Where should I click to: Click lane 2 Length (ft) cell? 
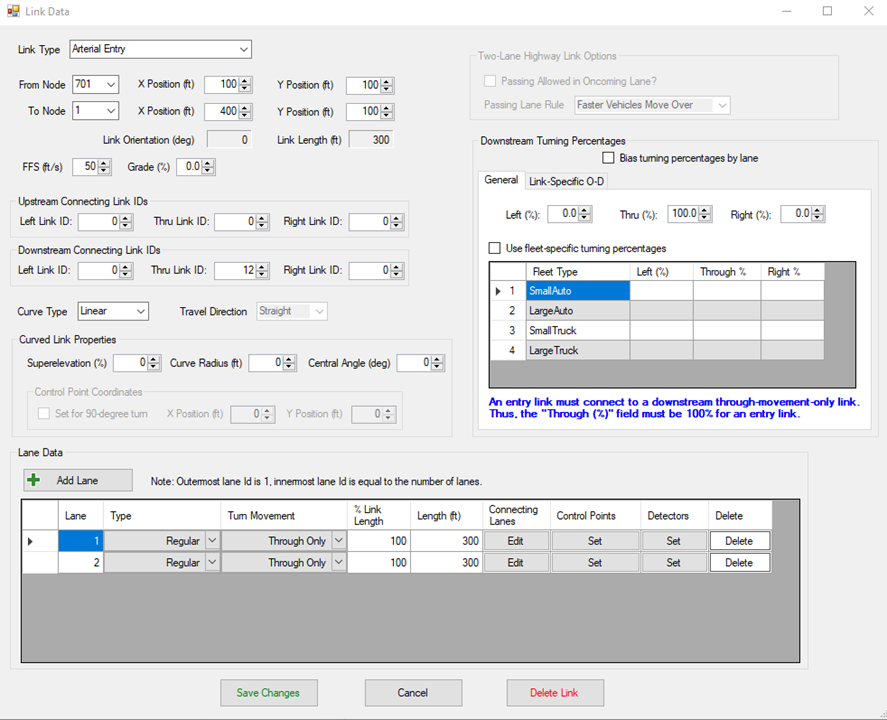(x=446, y=562)
